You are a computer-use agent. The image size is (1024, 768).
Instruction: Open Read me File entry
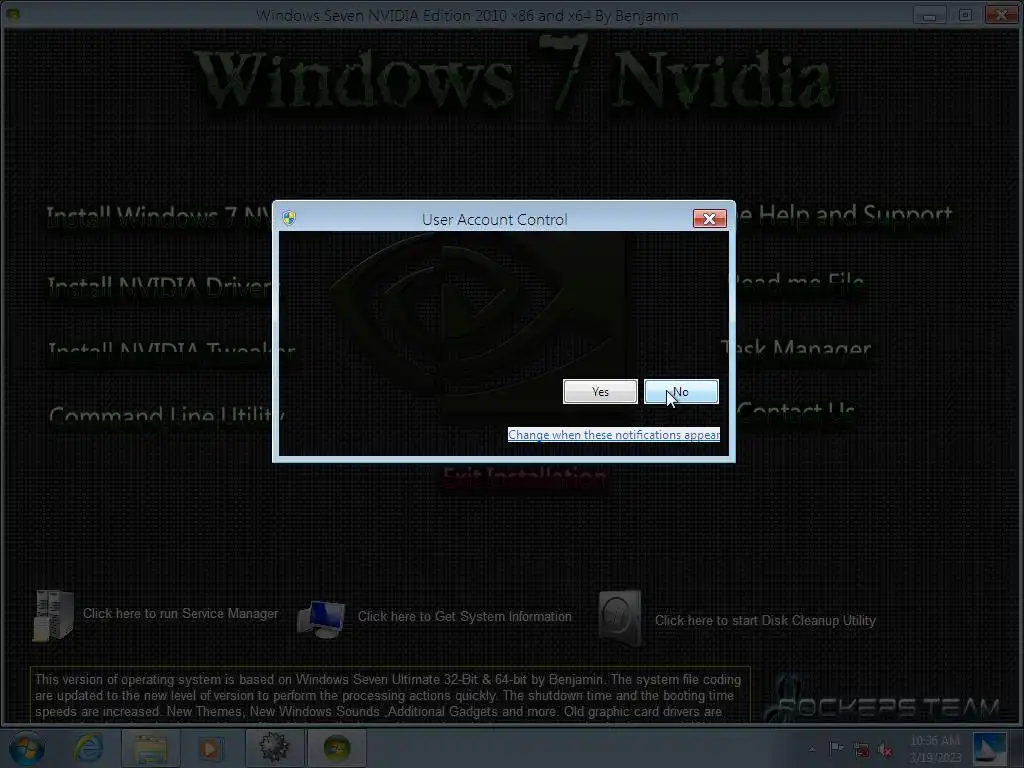798,282
